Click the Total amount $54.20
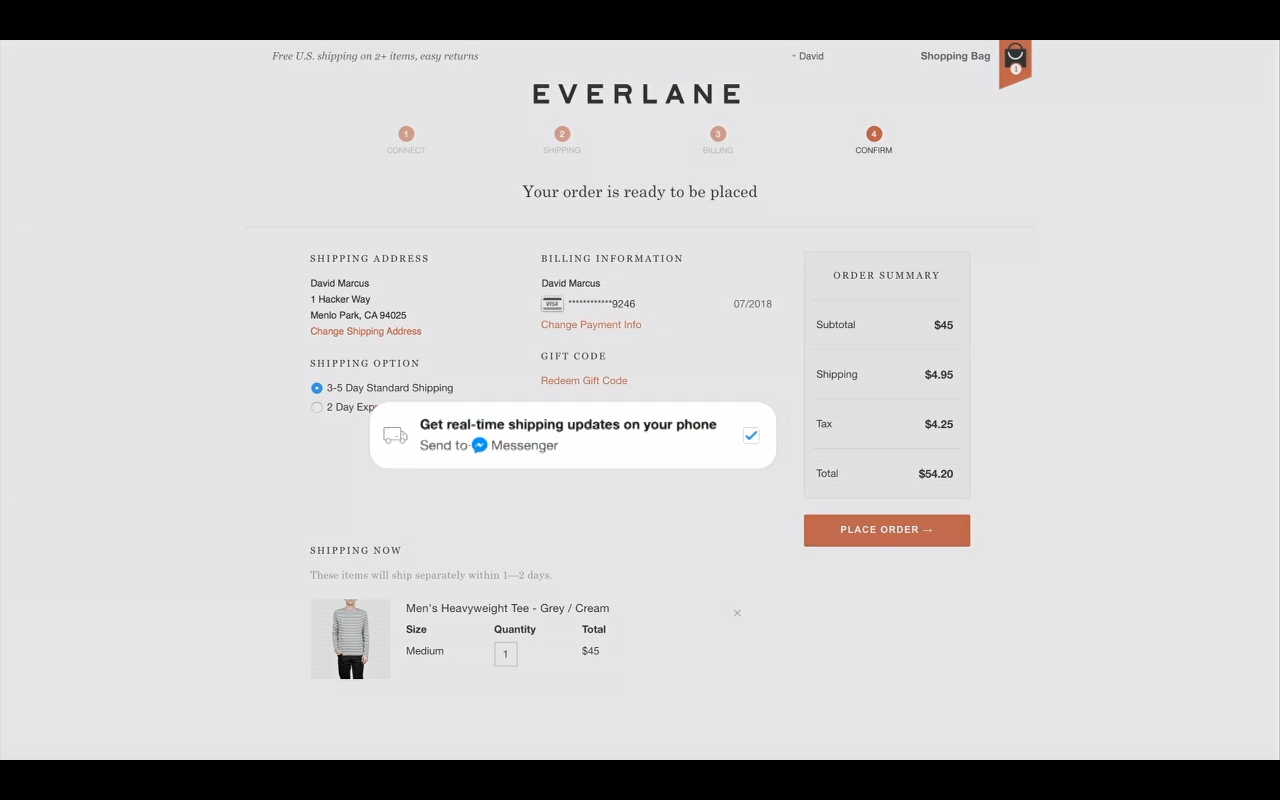 click(x=936, y=474)
